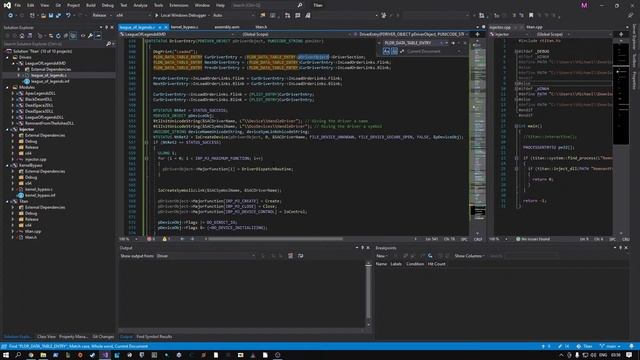Click the user account avatar M
The image size is (640, 360).
point(584,5)
